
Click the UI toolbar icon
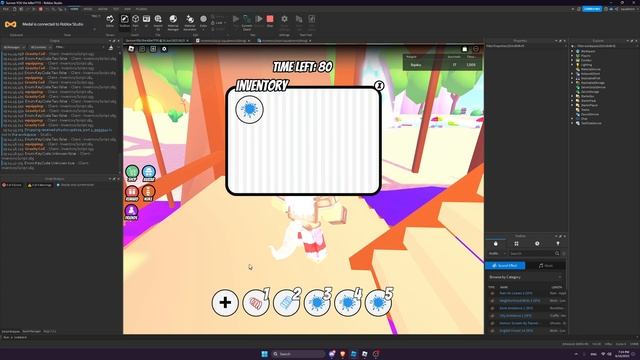tap(147, 21)
